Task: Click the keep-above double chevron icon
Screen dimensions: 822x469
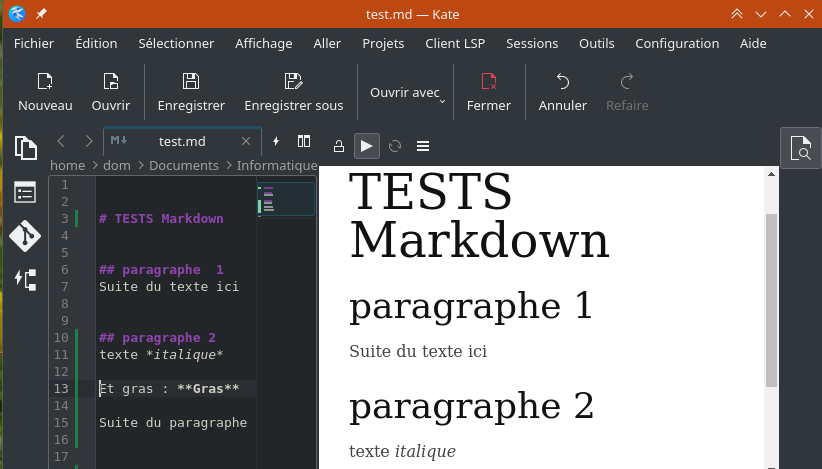Action: 737,14
